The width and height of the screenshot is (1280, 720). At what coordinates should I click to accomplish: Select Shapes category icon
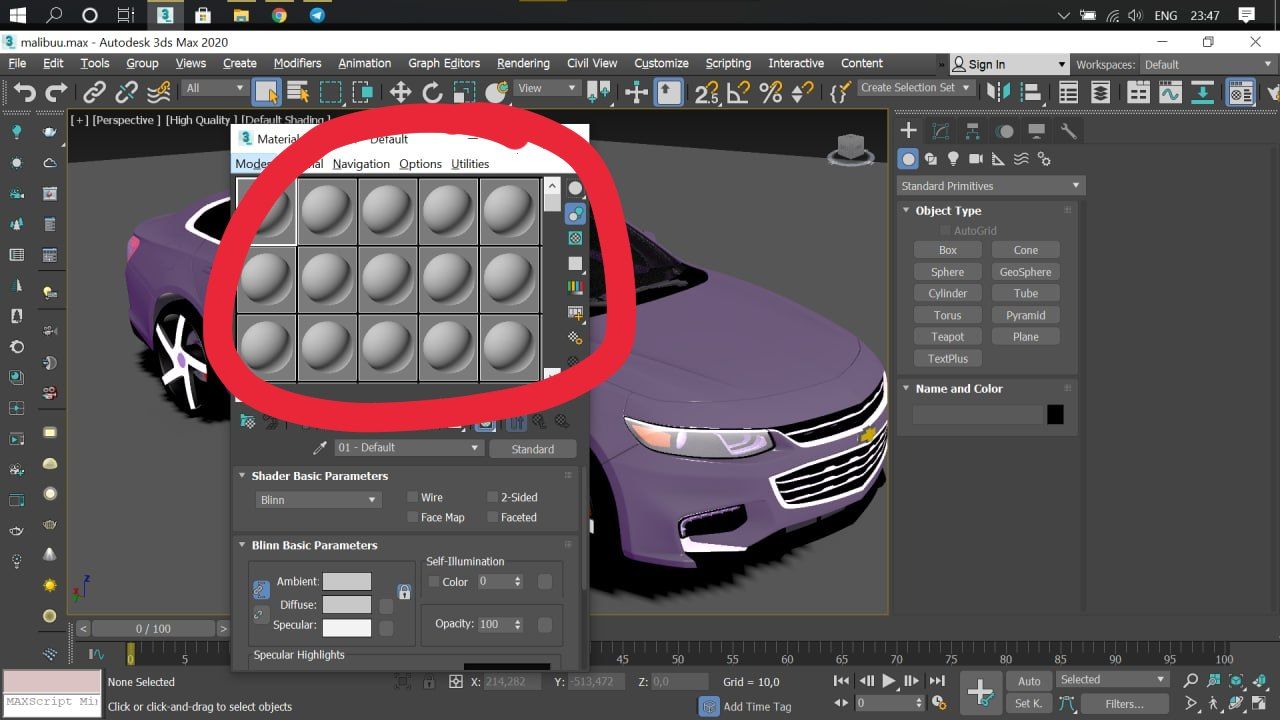pyautogui.click(x=931, y=159)
